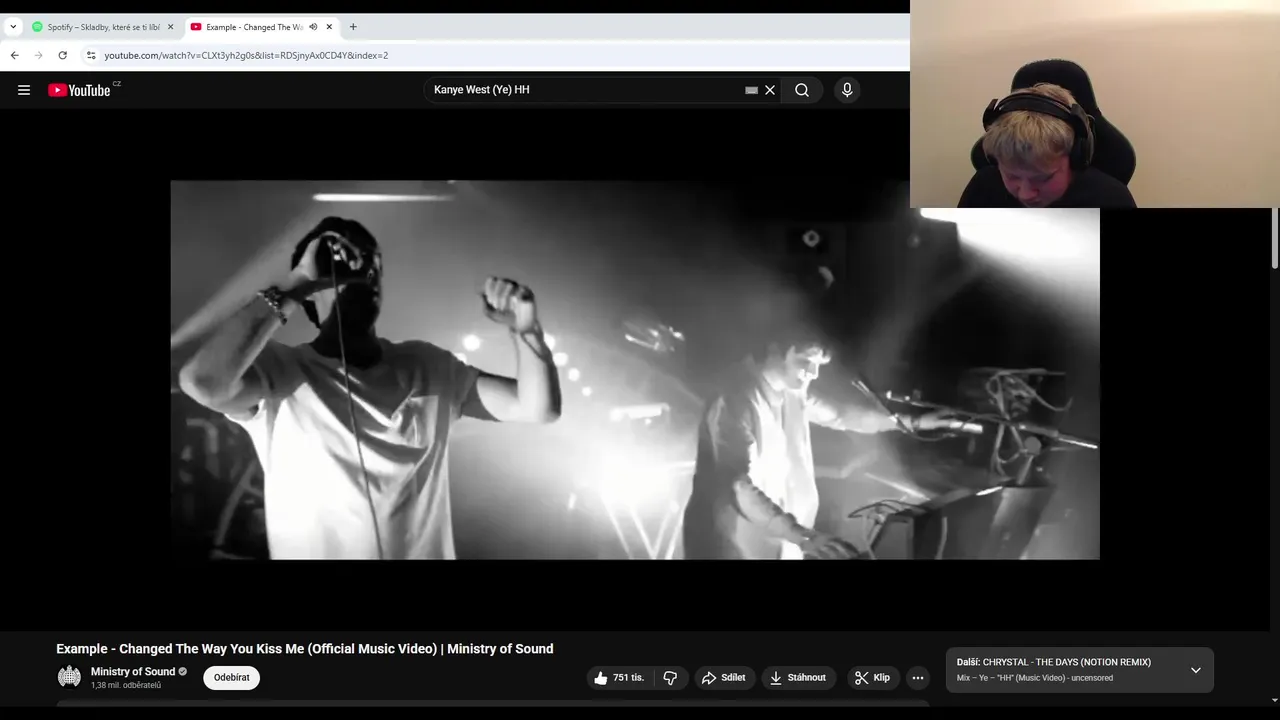Expand the playlist queue chevron
1280x720 pixels.
(x=1195, y=670)
